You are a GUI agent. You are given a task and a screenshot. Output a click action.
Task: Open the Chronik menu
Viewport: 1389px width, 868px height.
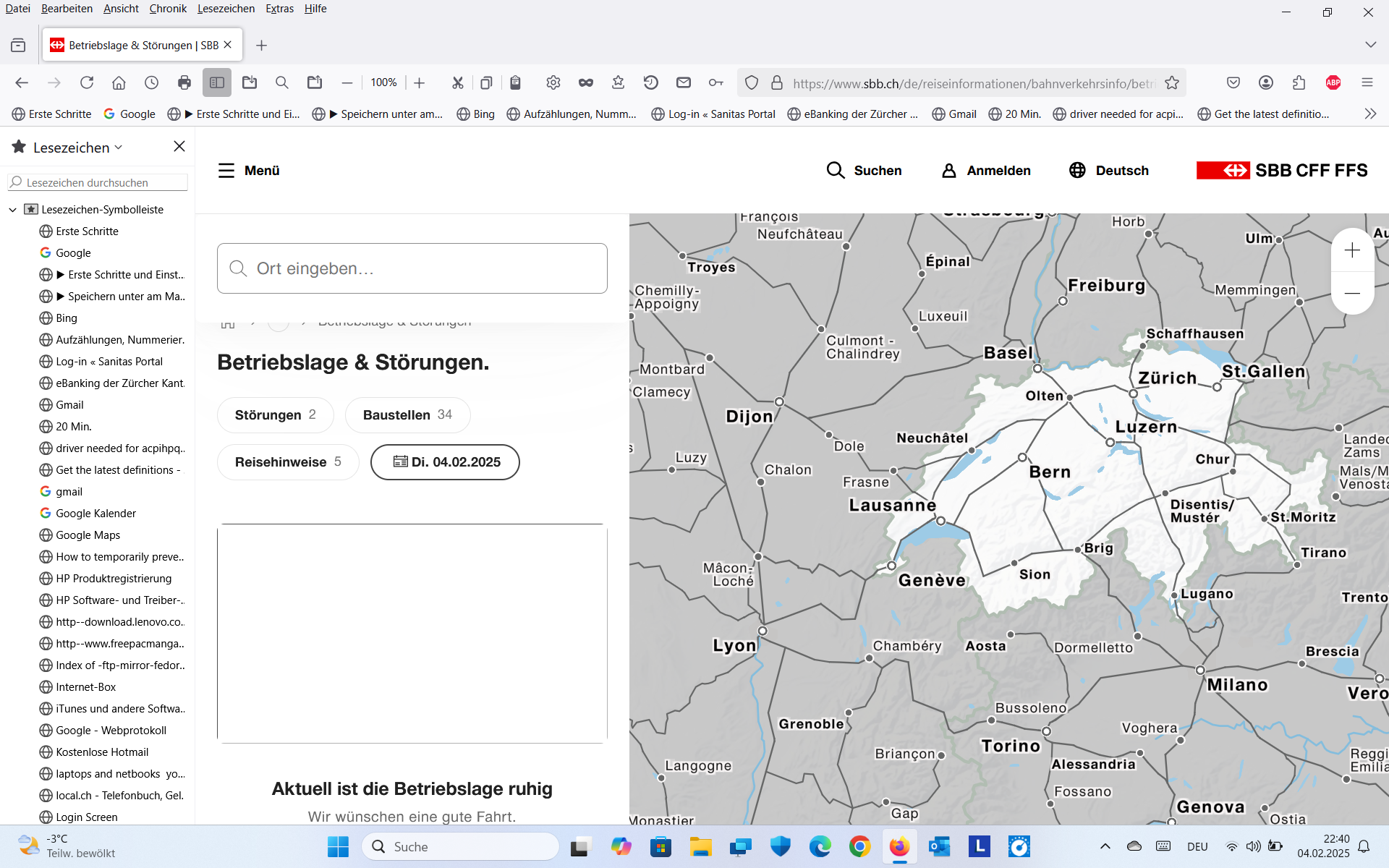(x=168, y=9)
